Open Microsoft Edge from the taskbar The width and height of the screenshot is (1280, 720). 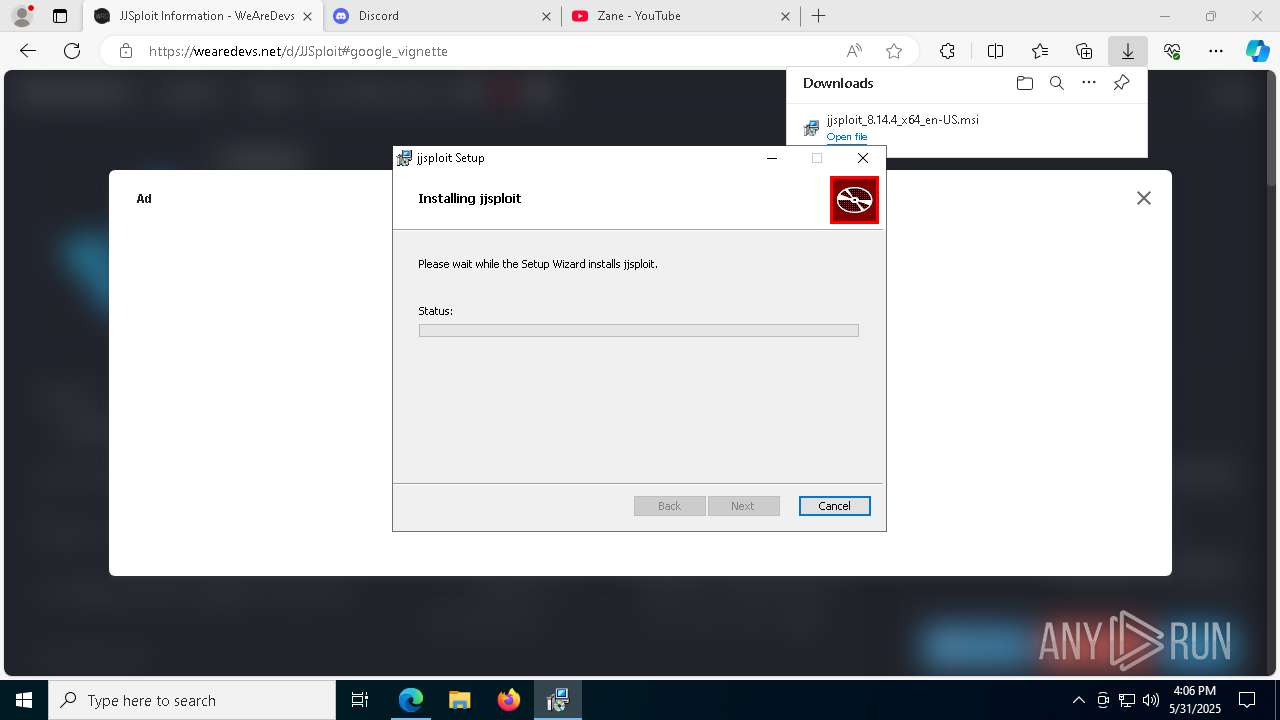click(x=411, y=700)
